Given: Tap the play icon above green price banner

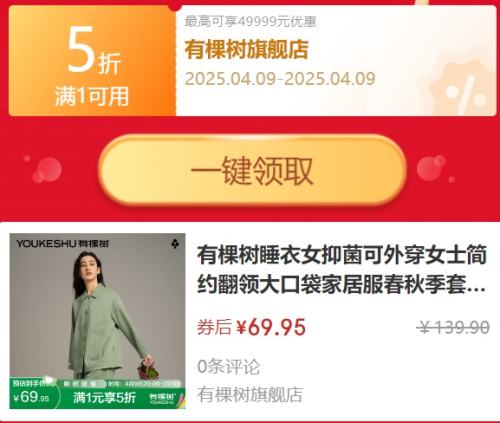Looking at the screenshot, I should [x=49, y=380].
